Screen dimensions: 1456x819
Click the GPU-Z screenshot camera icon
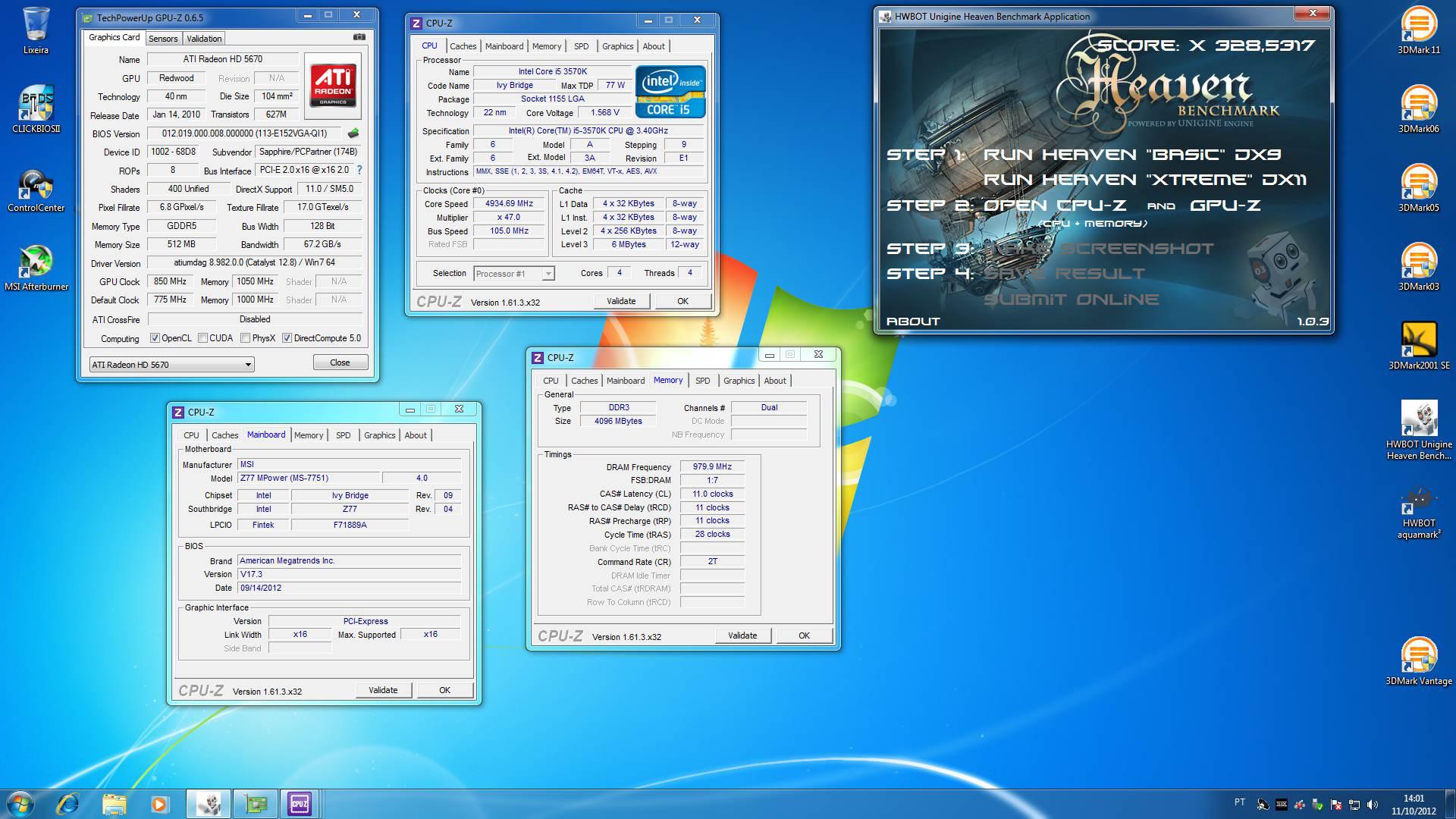[359, 37]
